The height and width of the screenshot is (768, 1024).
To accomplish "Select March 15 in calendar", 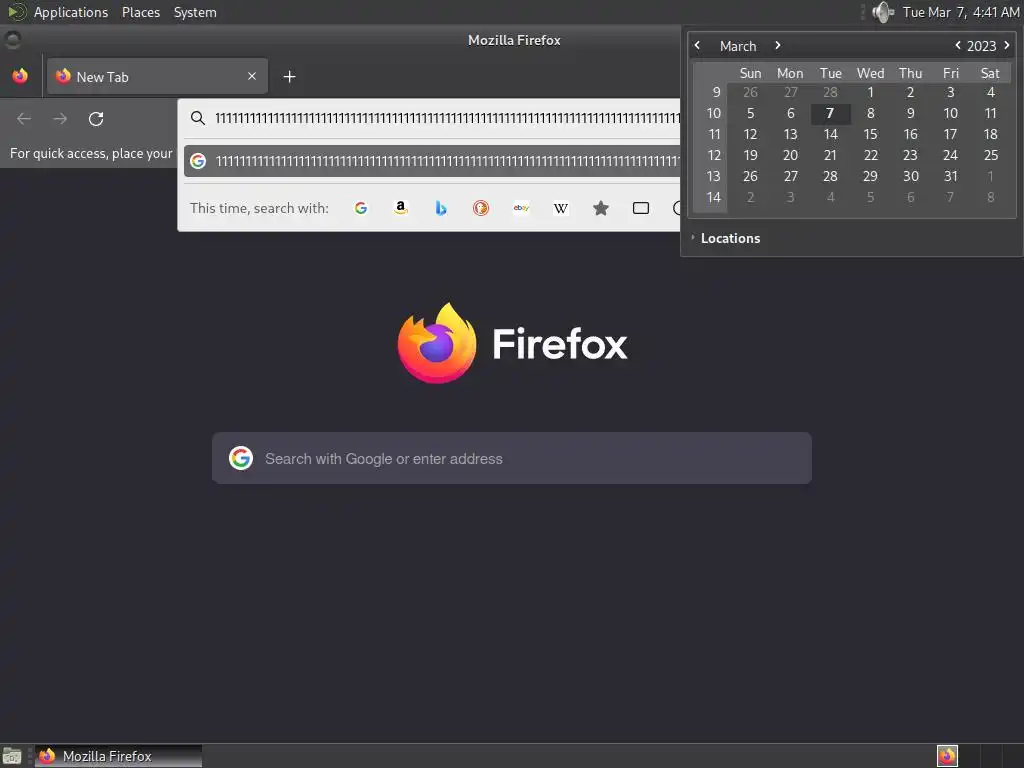I will pyautogui.click(x=871, y=135).
